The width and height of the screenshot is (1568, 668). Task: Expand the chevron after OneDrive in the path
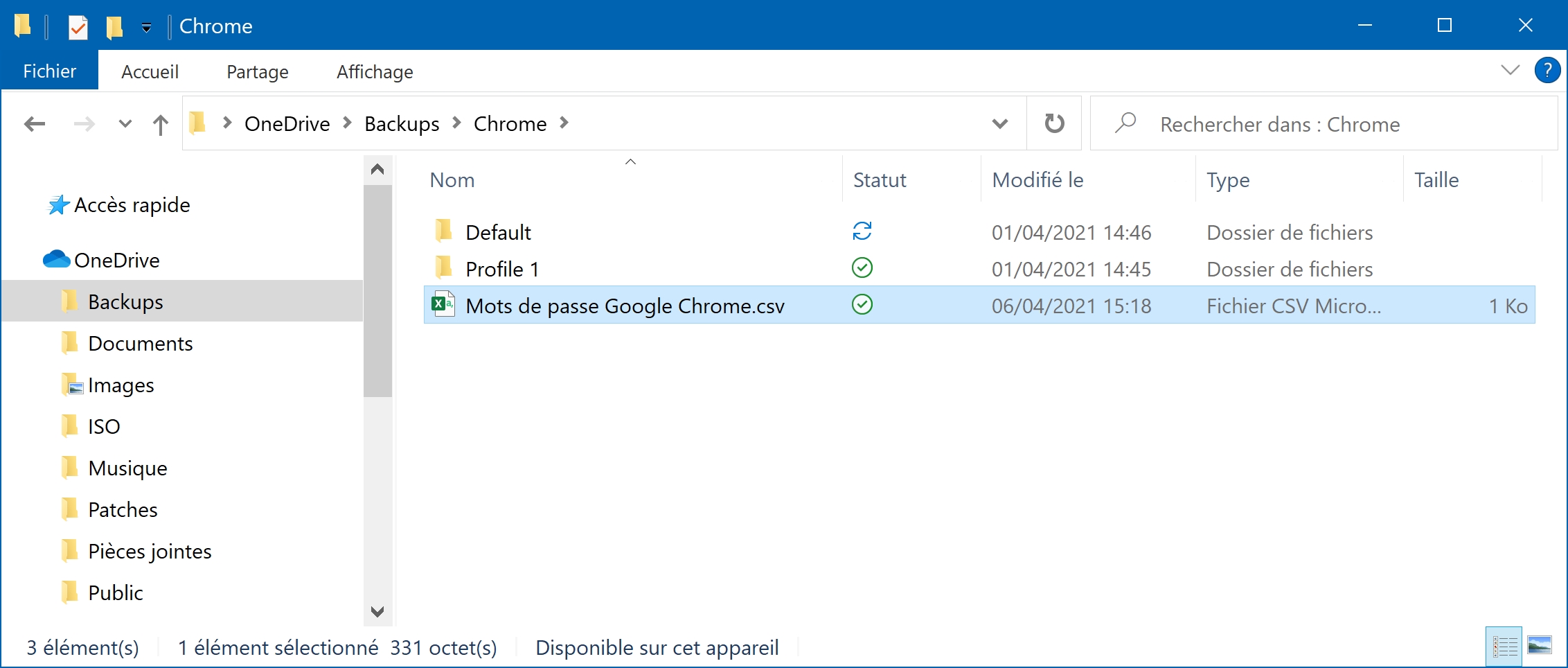click(x=348, y=123)
